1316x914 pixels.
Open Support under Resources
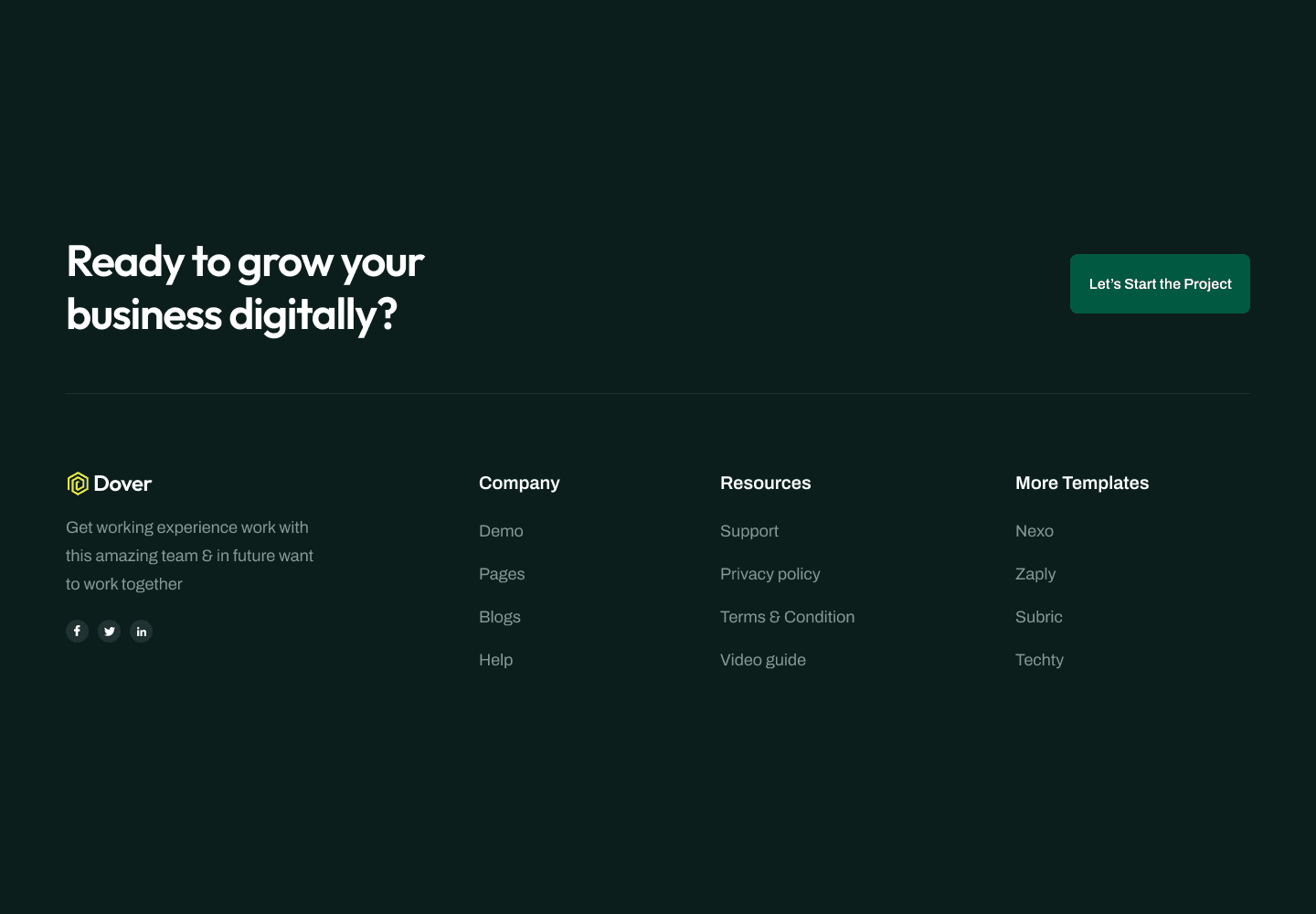749,531
